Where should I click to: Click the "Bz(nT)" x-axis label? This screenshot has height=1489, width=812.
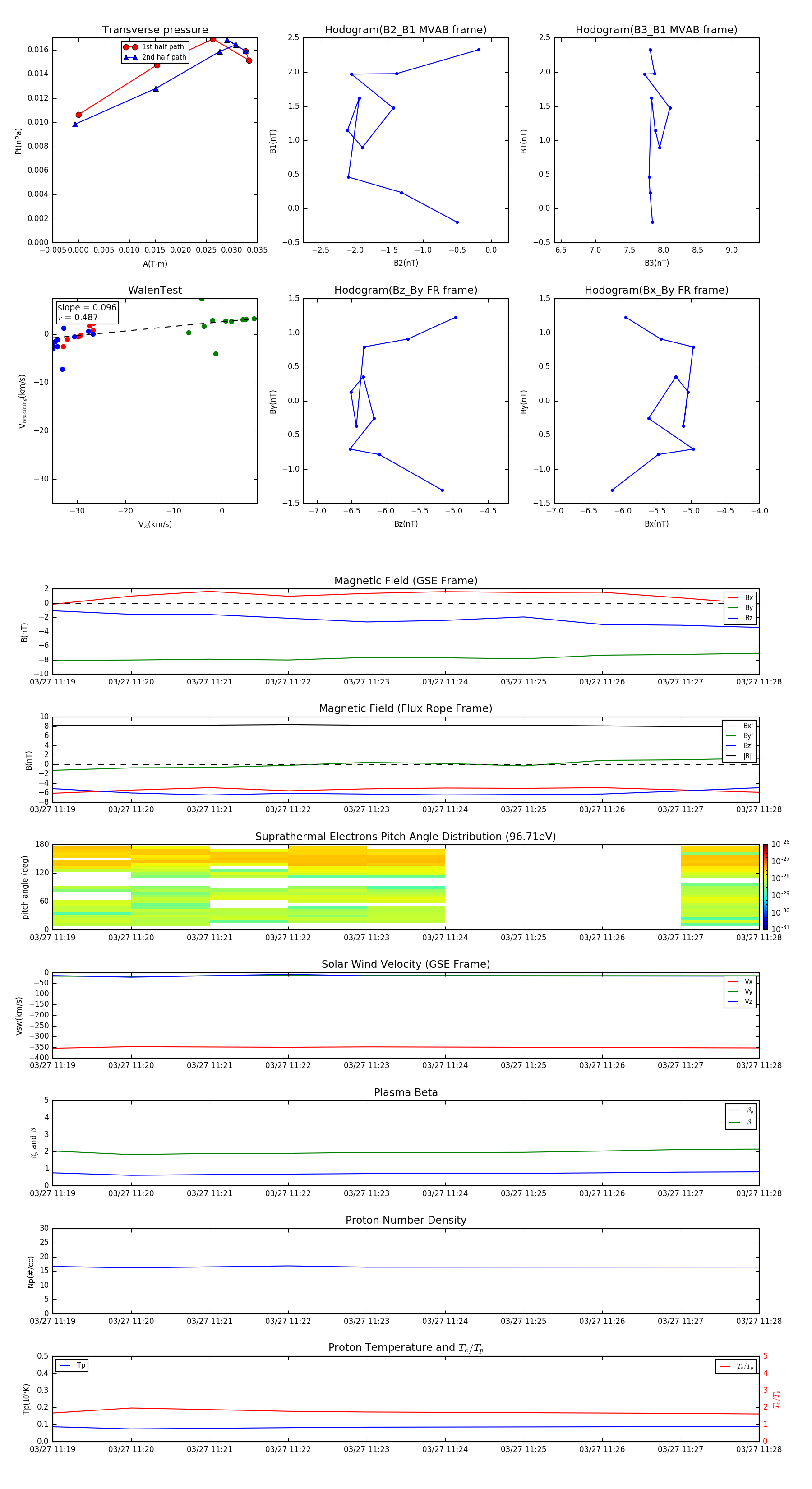coord(406,524)
